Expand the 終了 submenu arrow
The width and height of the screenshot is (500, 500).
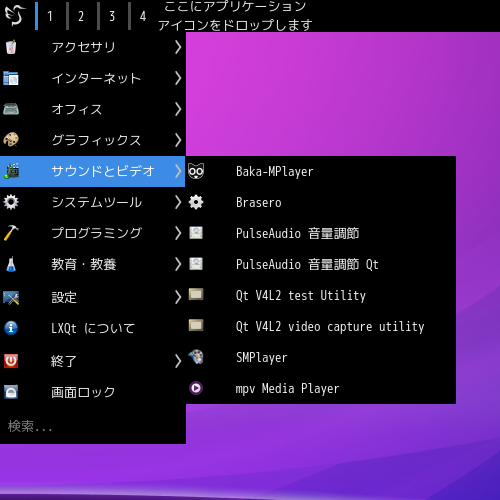[178, 361]
